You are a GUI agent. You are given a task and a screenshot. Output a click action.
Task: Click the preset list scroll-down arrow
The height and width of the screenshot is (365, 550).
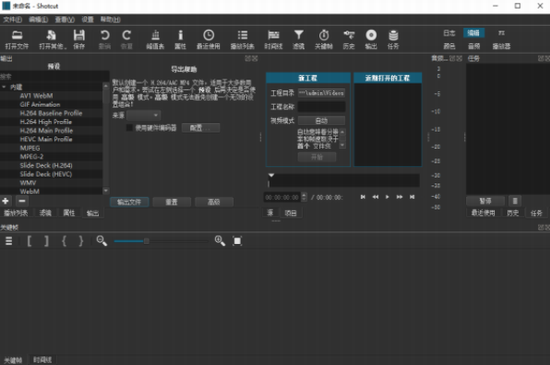pyautogui.click(x=106, y=191)
